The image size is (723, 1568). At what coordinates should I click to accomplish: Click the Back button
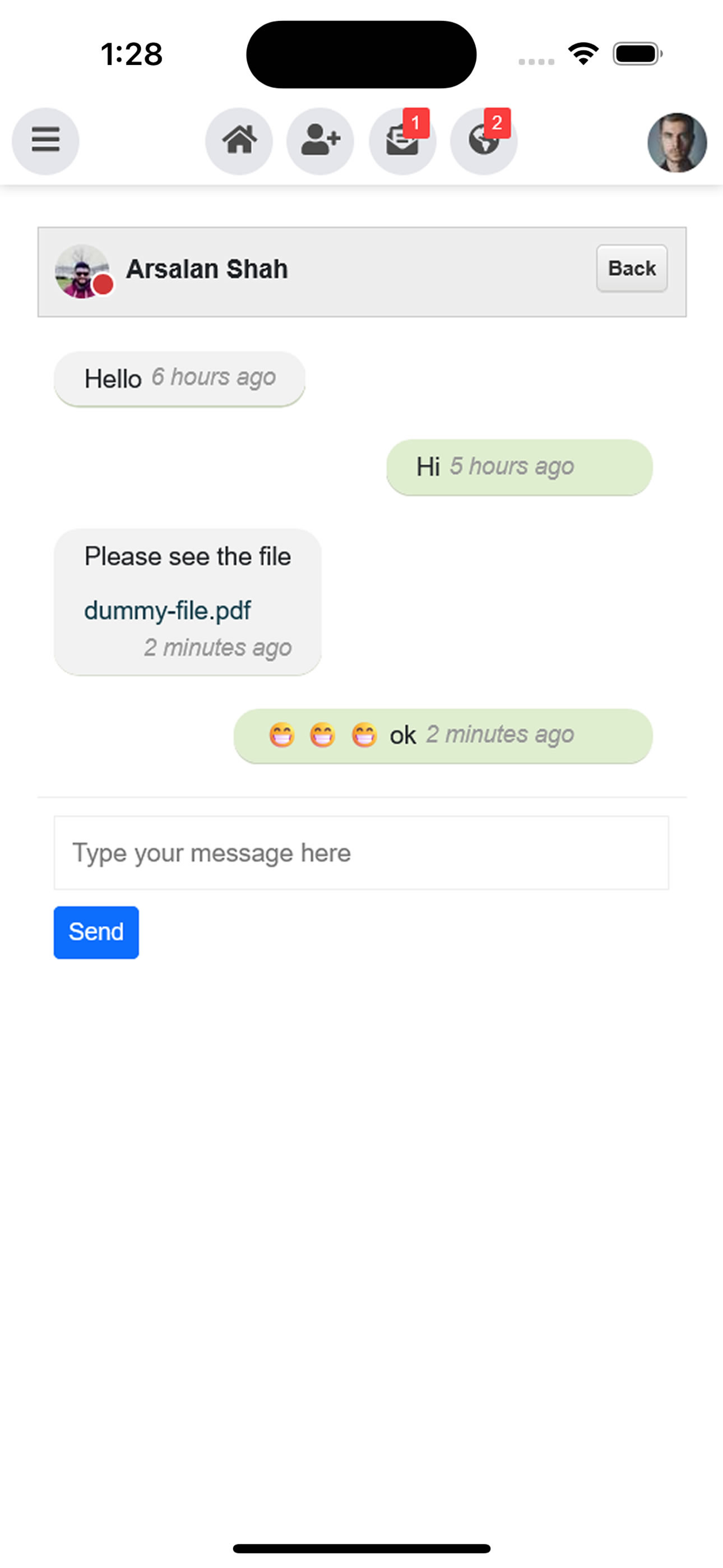click(632, 269)
